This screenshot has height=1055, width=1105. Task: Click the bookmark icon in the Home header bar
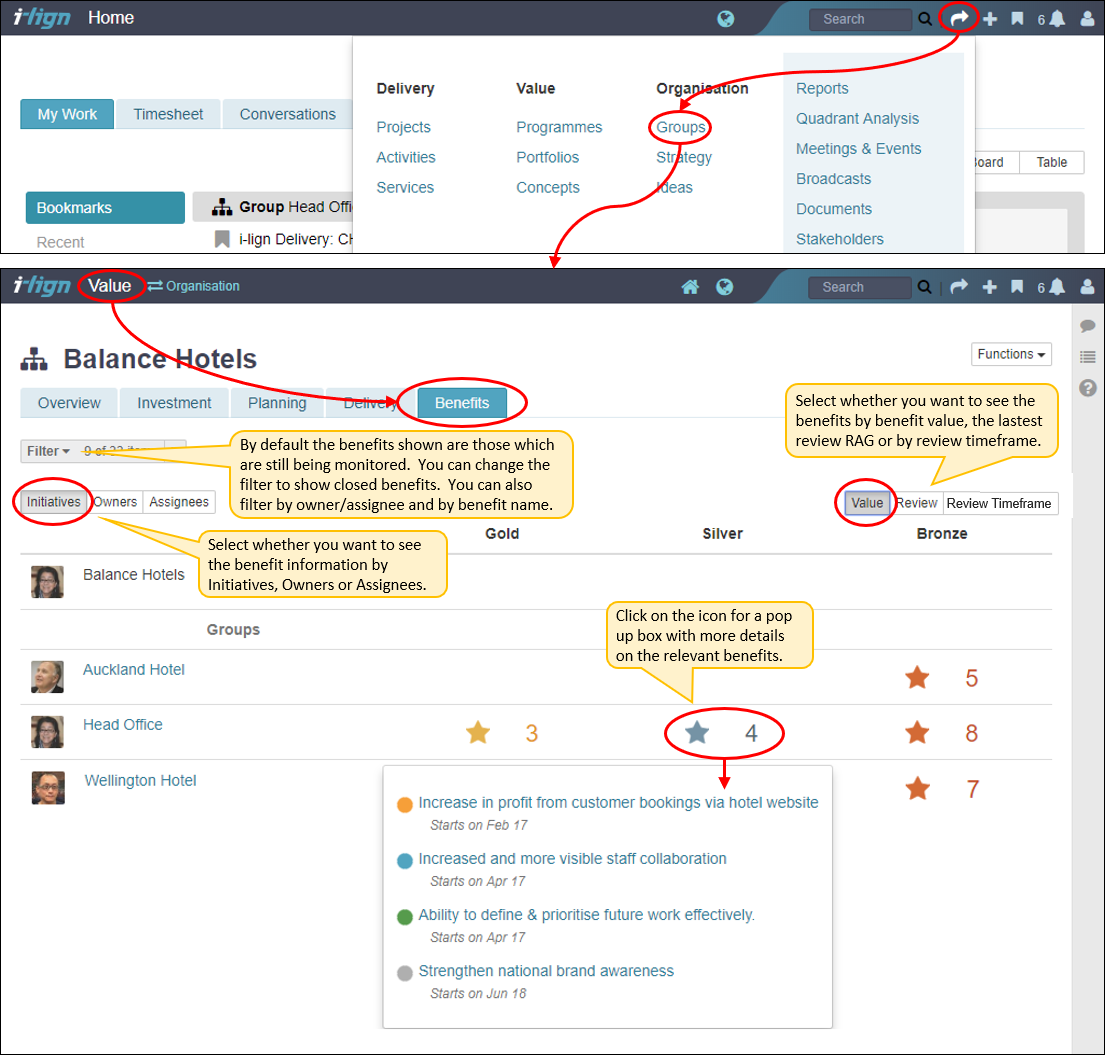pos(1017,19)
